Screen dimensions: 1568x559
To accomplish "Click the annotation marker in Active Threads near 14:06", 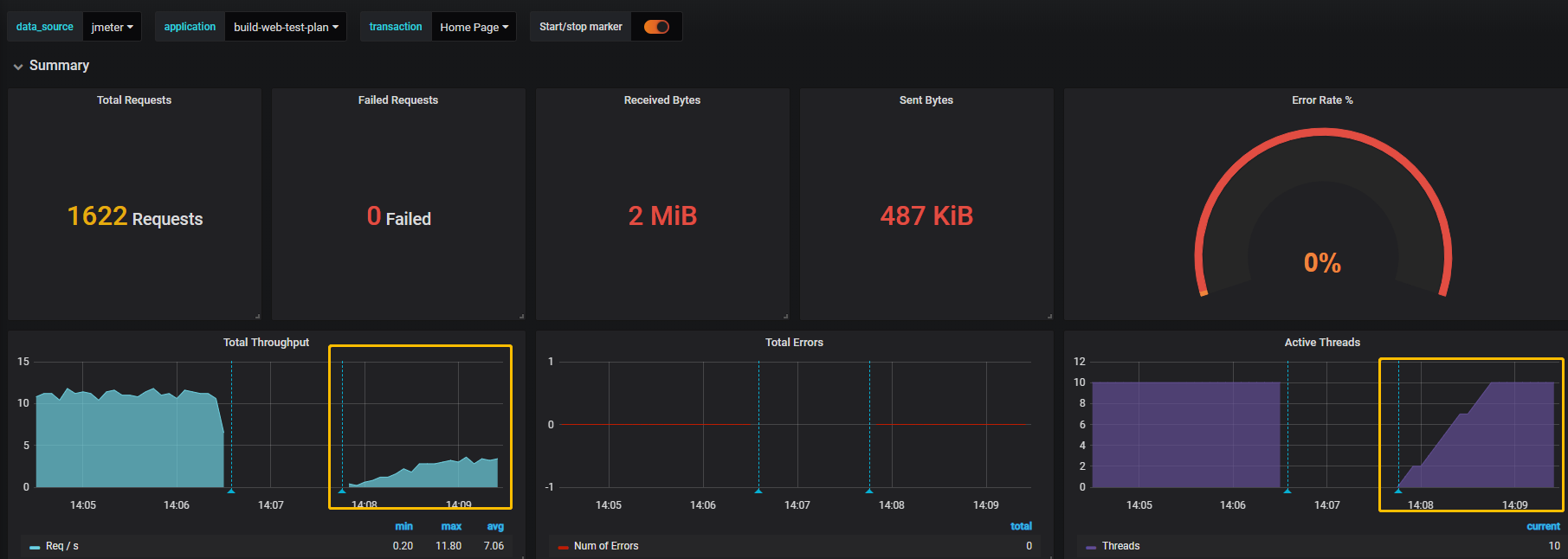I will point(1287,491).
